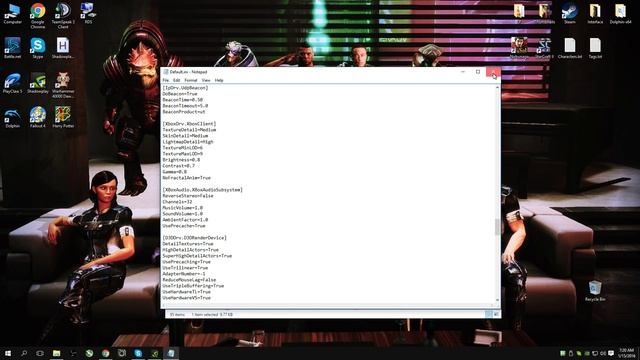Click the MusicVolume=1.0 line
Image resolution: width=640 pixels, height=360 pixels.
pos(182,208)
